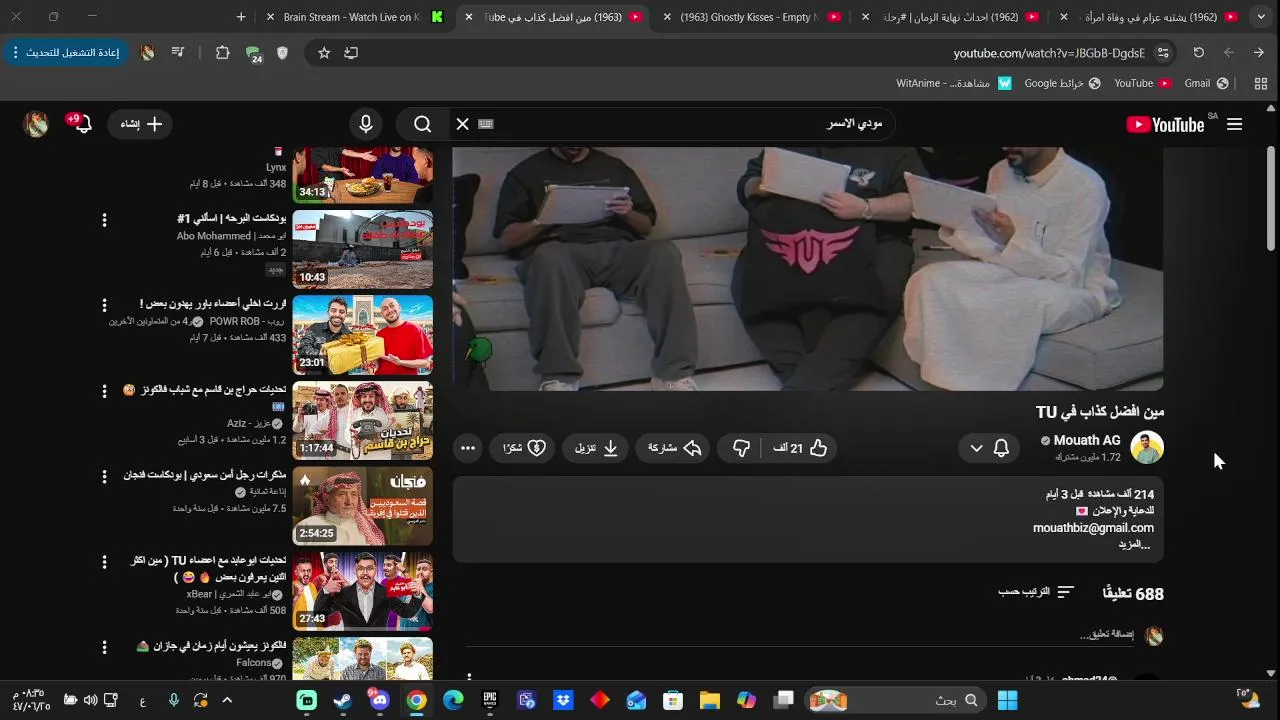Play the 2:54:25 فنجان thumbnail
This screenshot has width=1280, height=720.
(x=363, y=506)
